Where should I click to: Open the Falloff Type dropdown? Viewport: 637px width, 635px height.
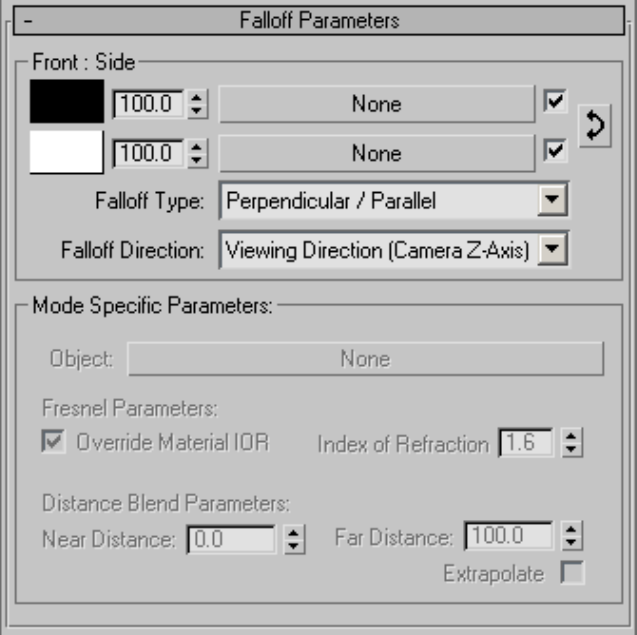[x=551, y=201]
